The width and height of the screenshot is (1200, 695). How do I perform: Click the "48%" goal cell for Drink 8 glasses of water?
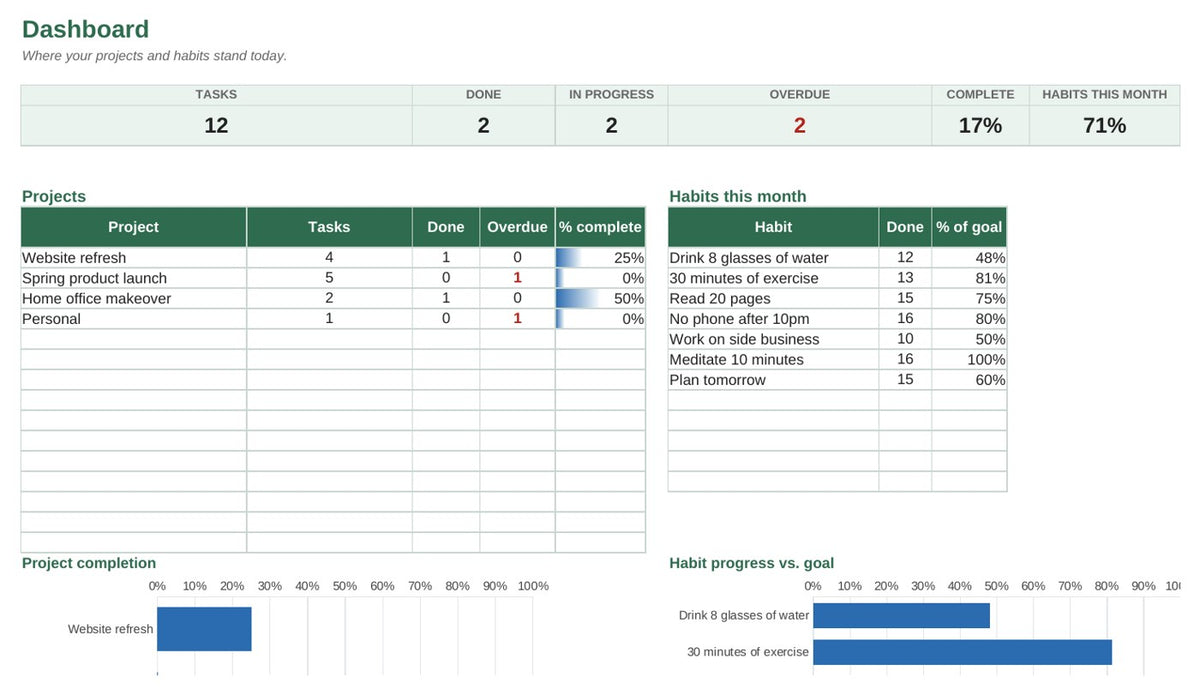[x=969, y=258]
